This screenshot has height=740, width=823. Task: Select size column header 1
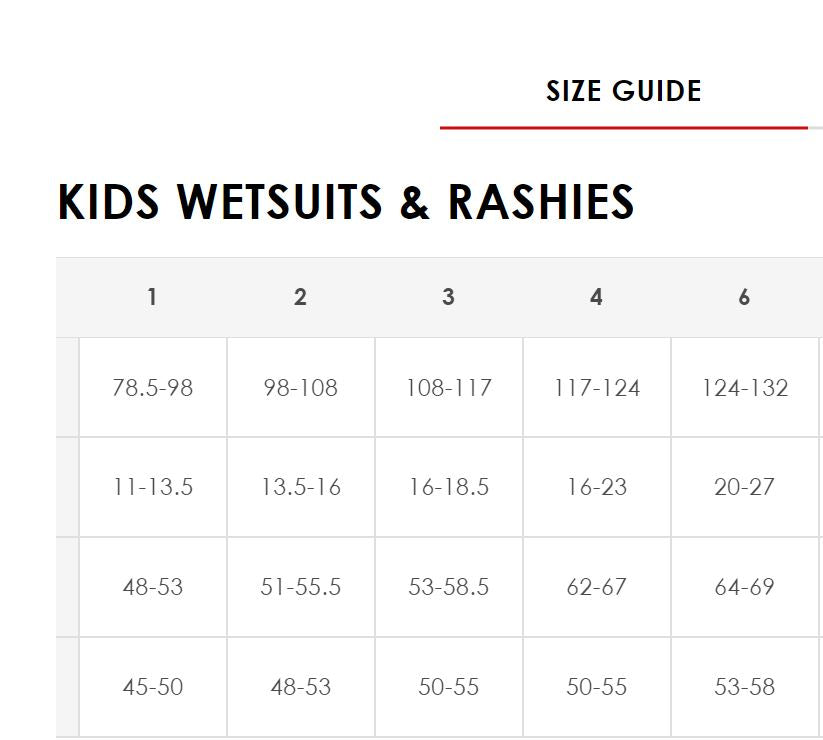pyautogui.click(x=152, y=297)
